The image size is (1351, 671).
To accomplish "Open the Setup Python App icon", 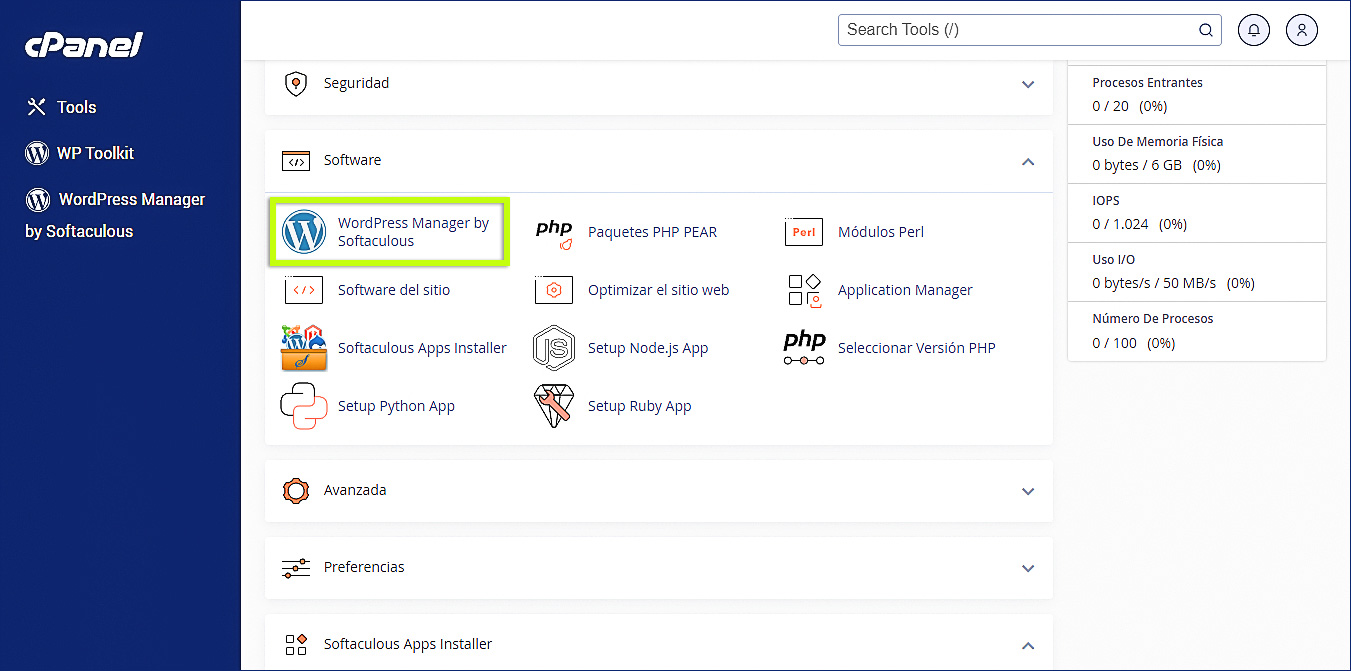I will click(304, 406).
